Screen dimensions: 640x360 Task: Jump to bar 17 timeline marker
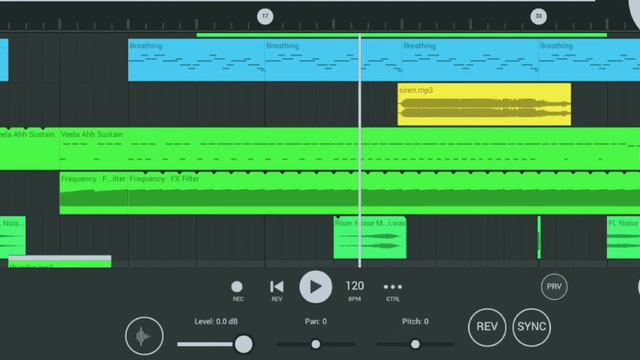265,16
